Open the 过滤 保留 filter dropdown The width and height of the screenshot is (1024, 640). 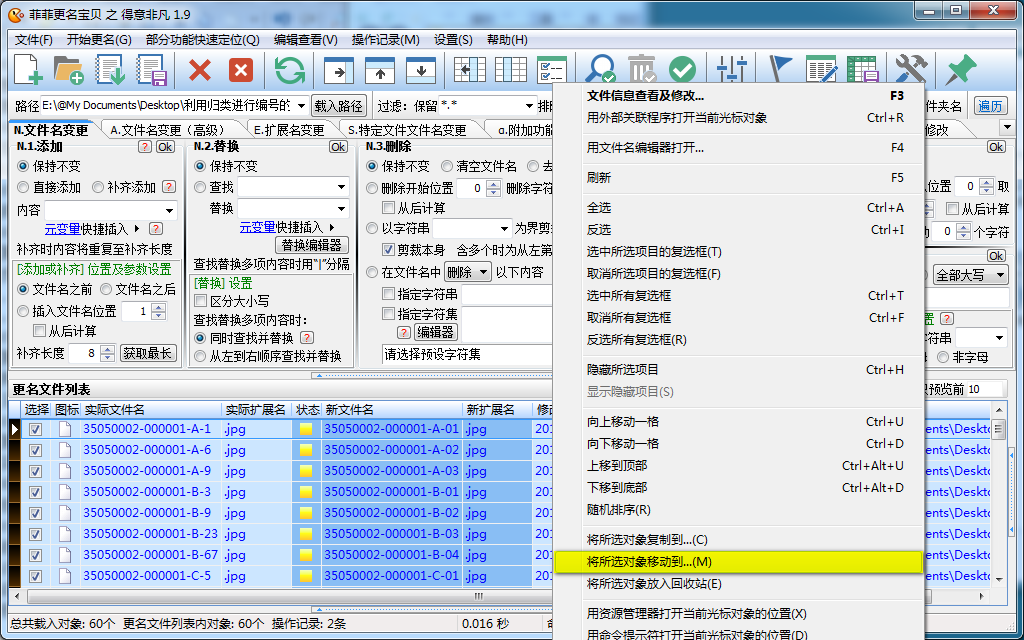pos(530,105)
